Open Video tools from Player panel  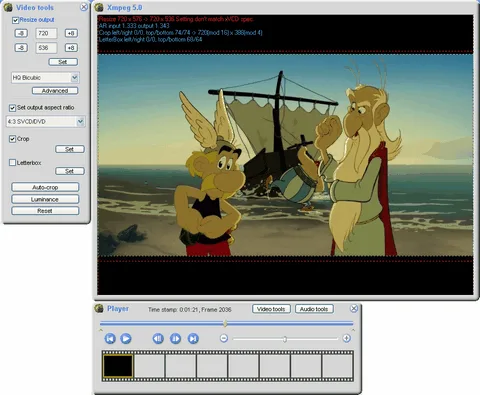click(x=271, y=309)
